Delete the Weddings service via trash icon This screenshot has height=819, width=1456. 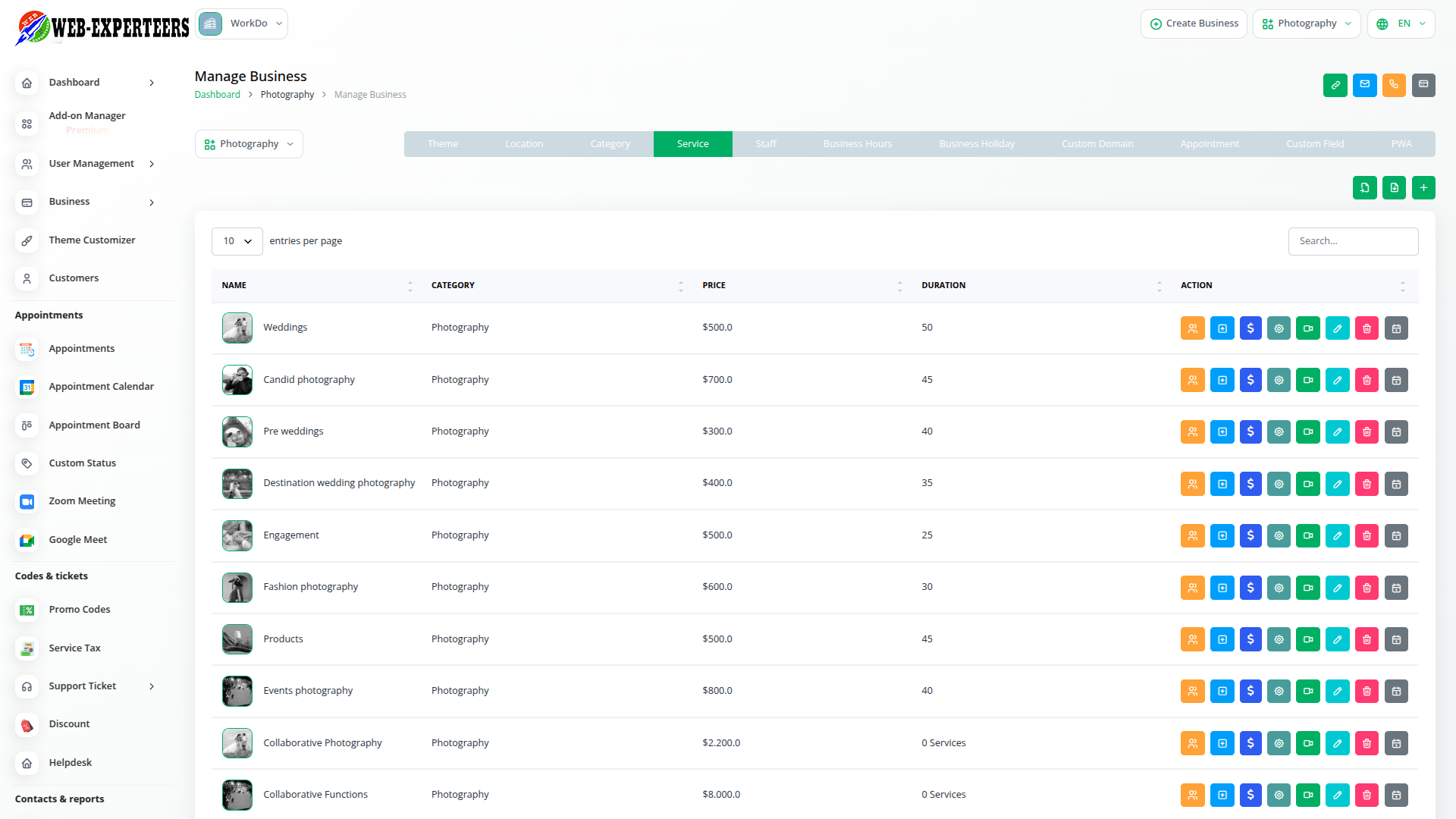[x=1367, y=328]
